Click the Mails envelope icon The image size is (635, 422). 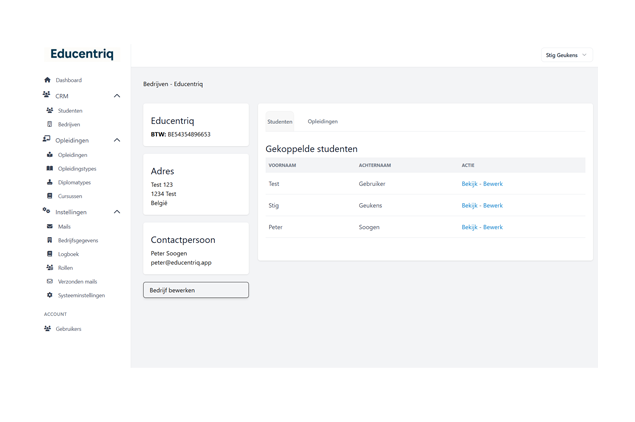pos(50,227)
